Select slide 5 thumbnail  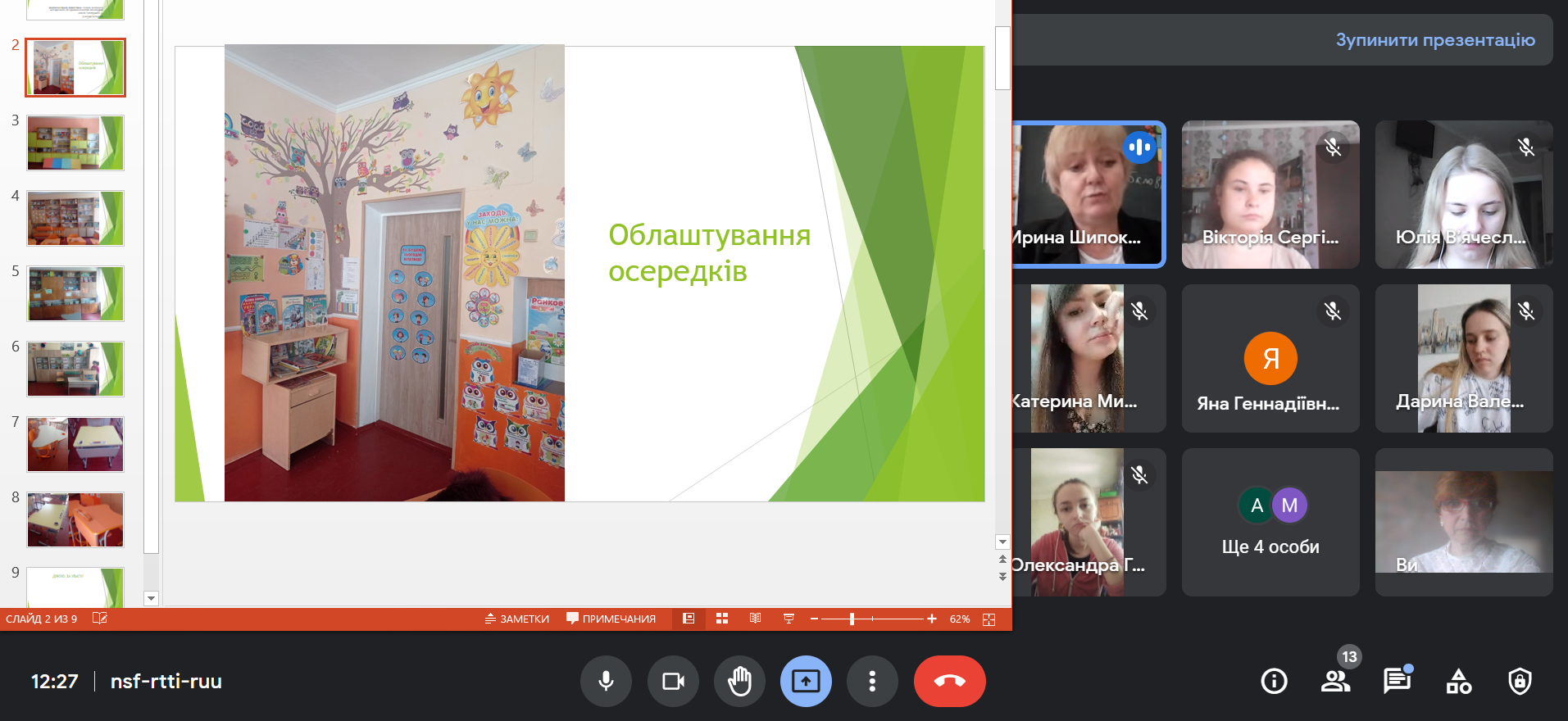point(75,293)
